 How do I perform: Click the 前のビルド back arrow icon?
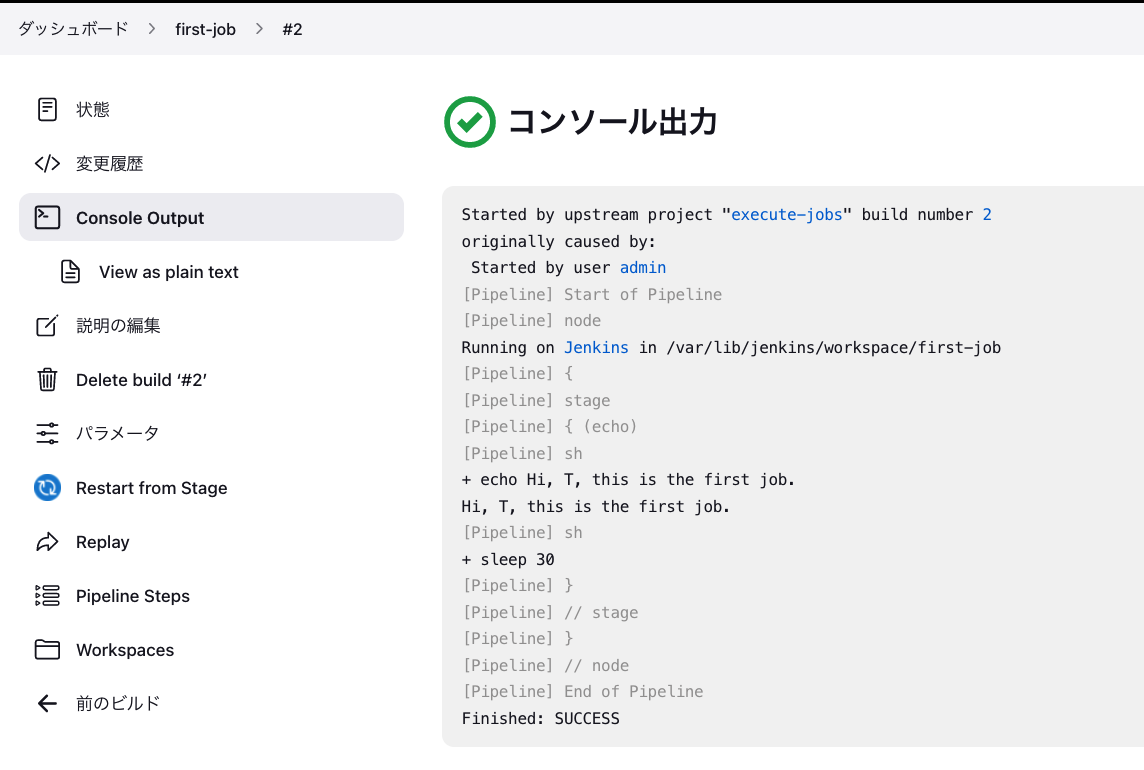[x=46, y=703]
